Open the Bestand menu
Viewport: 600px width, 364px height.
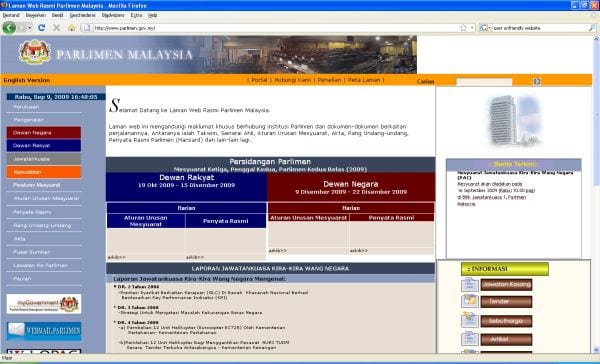click(11, 15)
